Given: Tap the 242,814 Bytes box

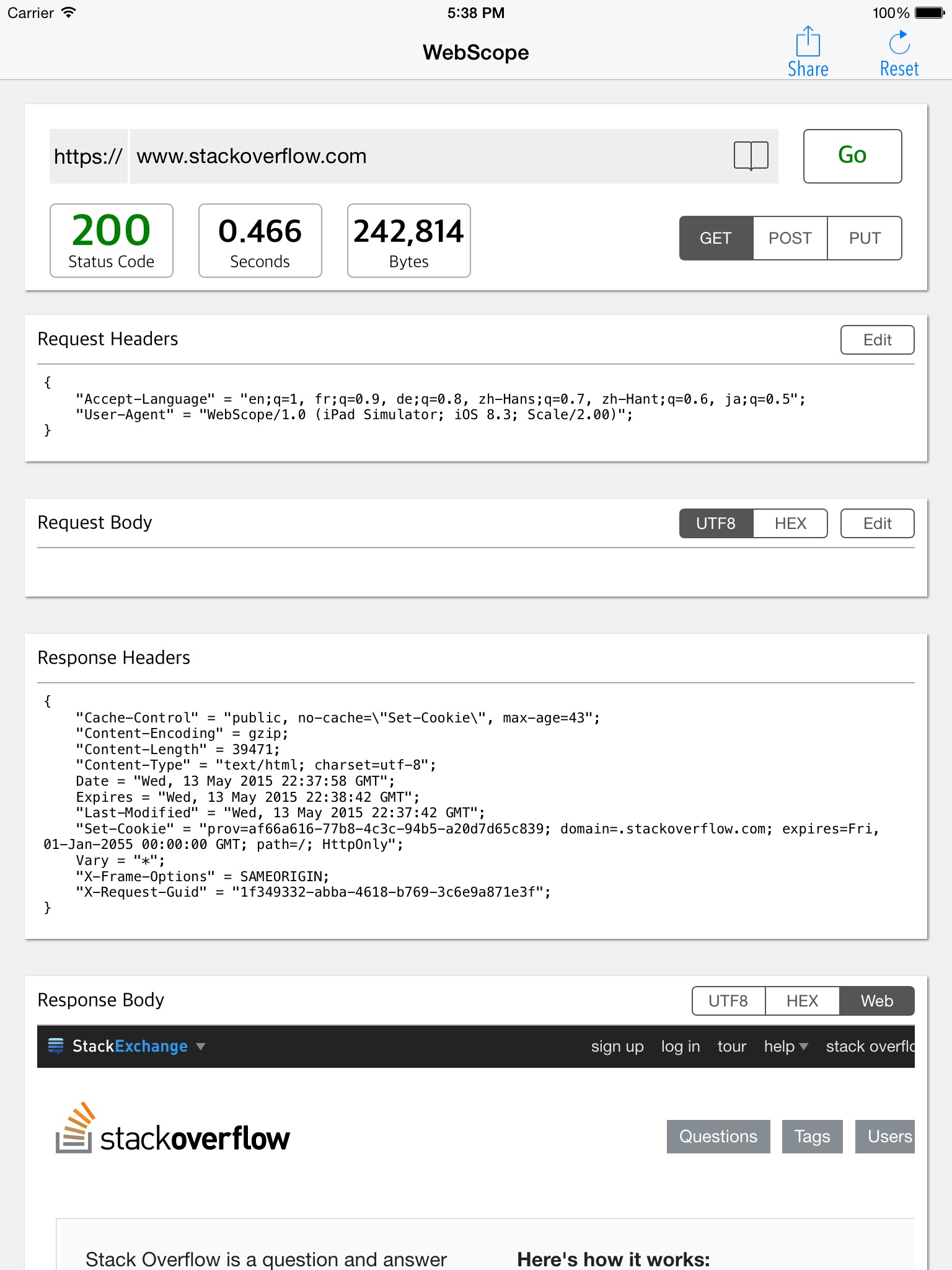Looking at the screenshot, I should tap(409, 241).
